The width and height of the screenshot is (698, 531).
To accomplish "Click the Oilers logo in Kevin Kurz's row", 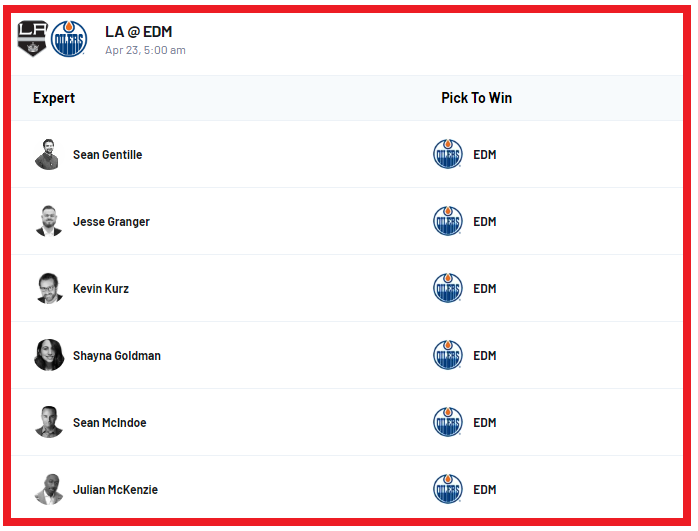I will coord(448,288).
